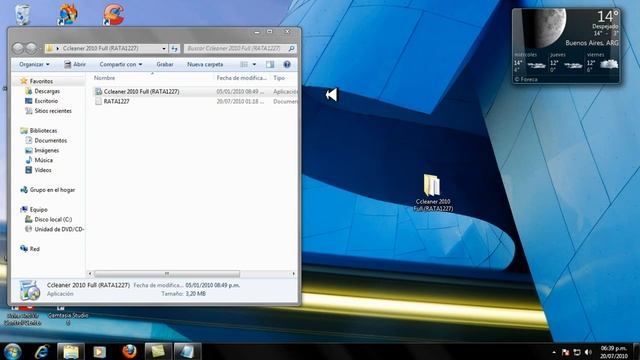Click the Forward navigation arrow in Explorer
Screen dimensions: 640x360
[32, 48]
